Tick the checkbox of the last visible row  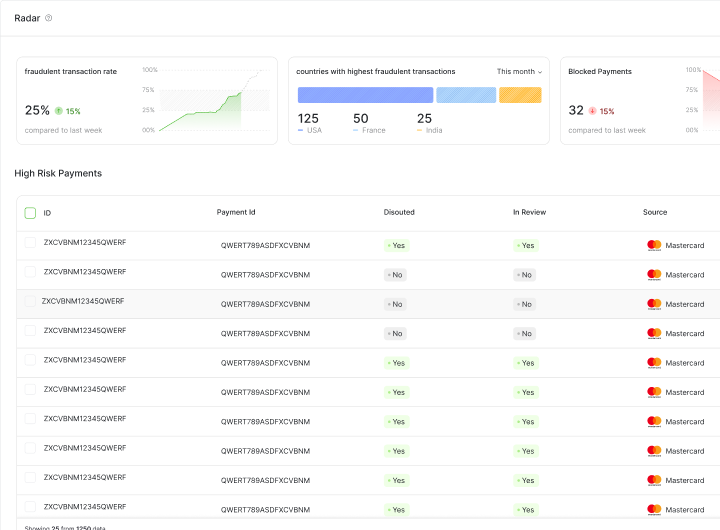coord(30,507)
